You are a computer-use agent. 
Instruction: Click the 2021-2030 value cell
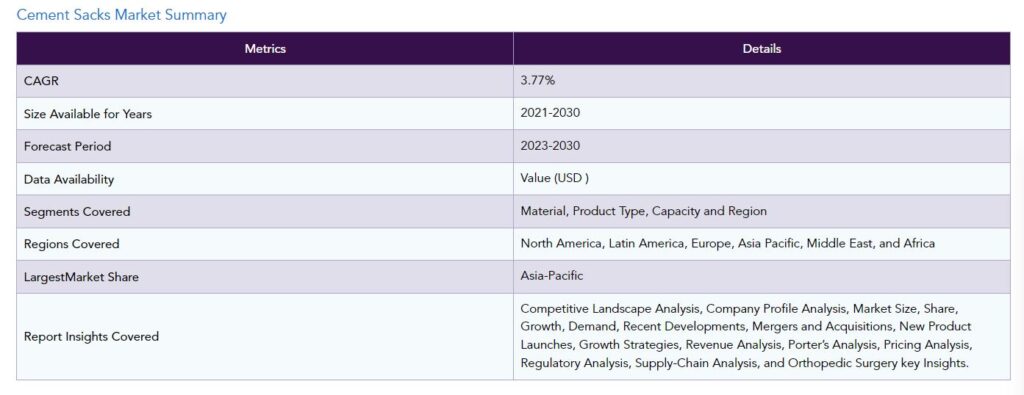coord(761,114)
